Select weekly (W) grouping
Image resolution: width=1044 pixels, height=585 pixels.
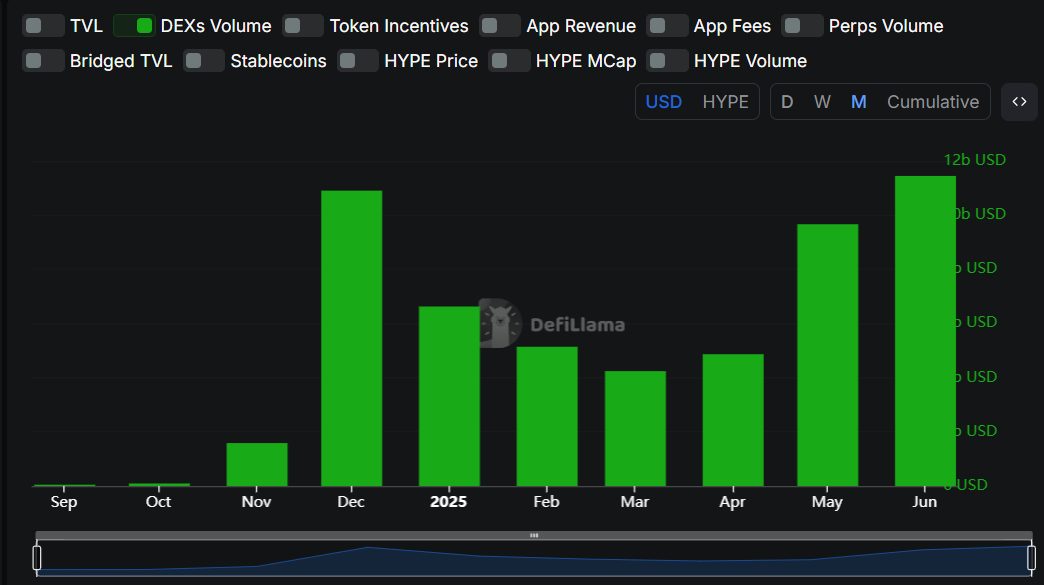coord(822,102)
